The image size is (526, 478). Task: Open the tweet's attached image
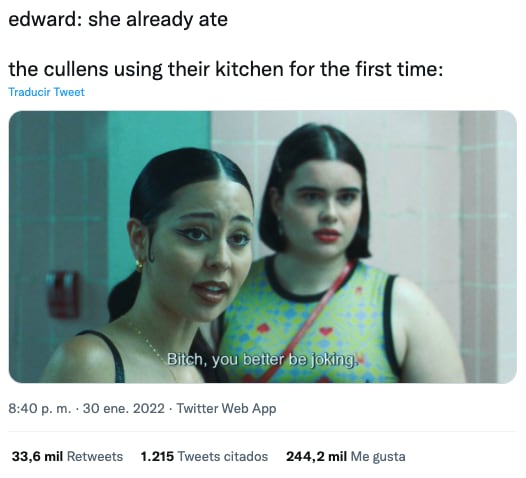263,247
